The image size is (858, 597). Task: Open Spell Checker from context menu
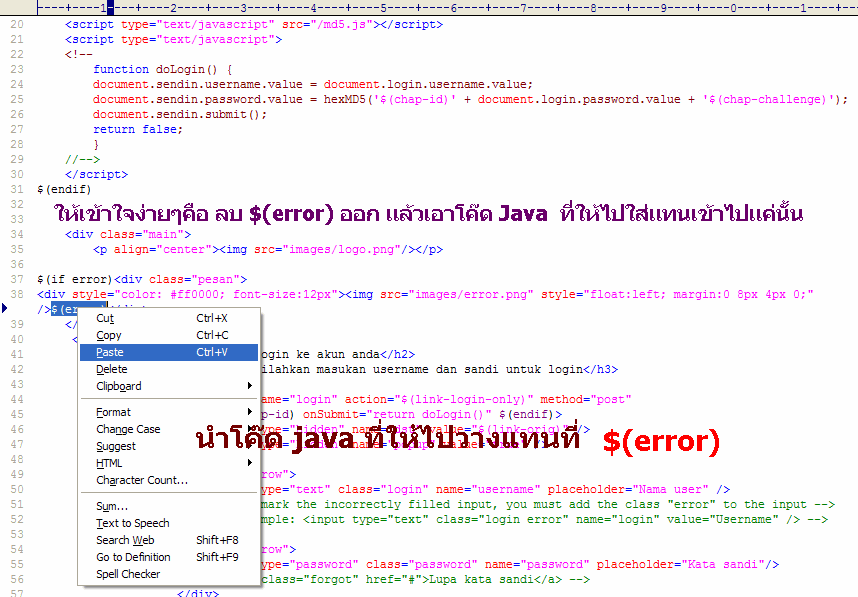pos(169,575)
